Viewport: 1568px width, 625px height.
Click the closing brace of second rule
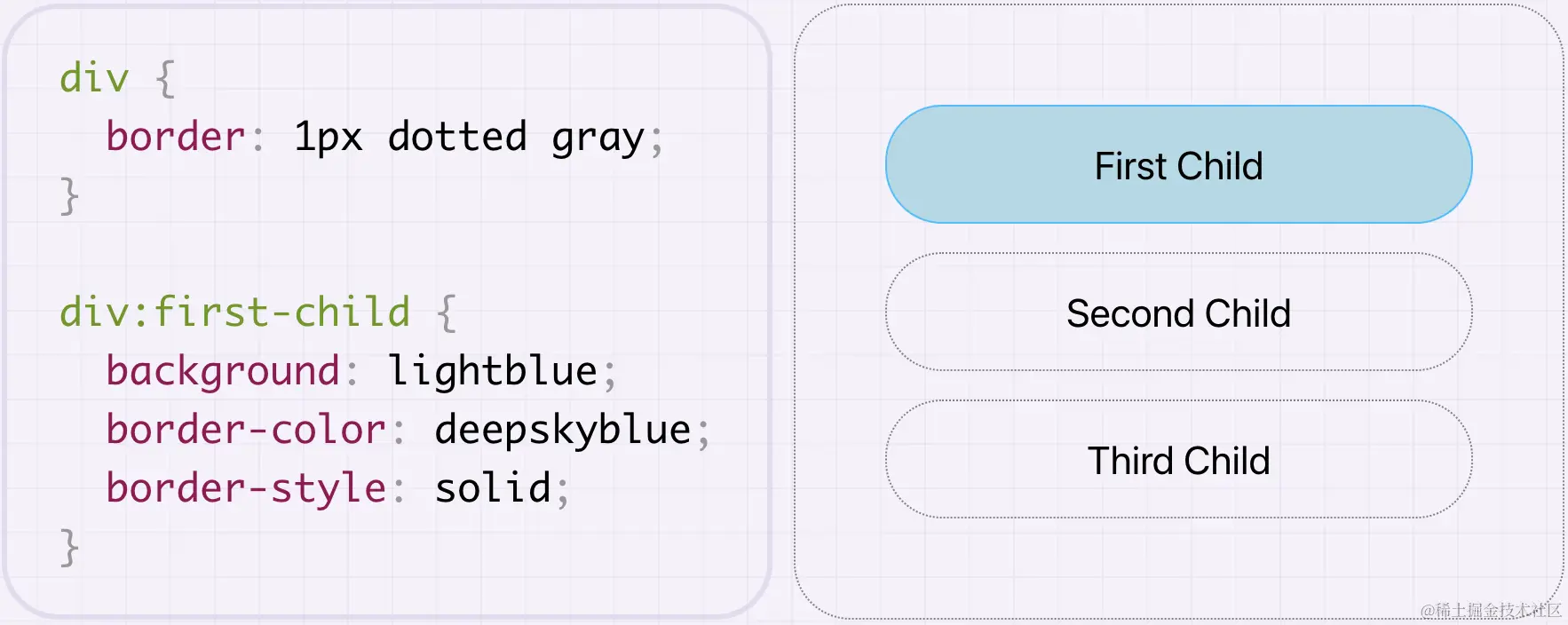[x=69, y=547]
